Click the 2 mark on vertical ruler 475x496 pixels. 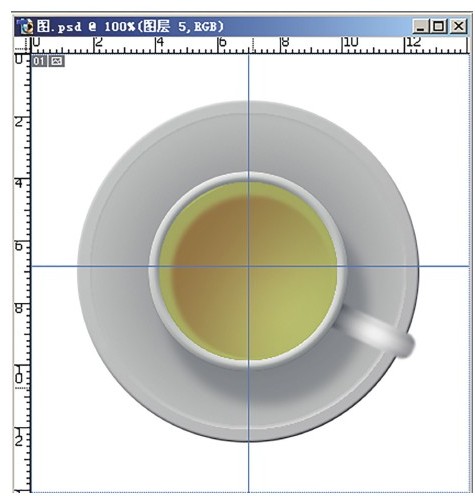click(x=20, y=122)
